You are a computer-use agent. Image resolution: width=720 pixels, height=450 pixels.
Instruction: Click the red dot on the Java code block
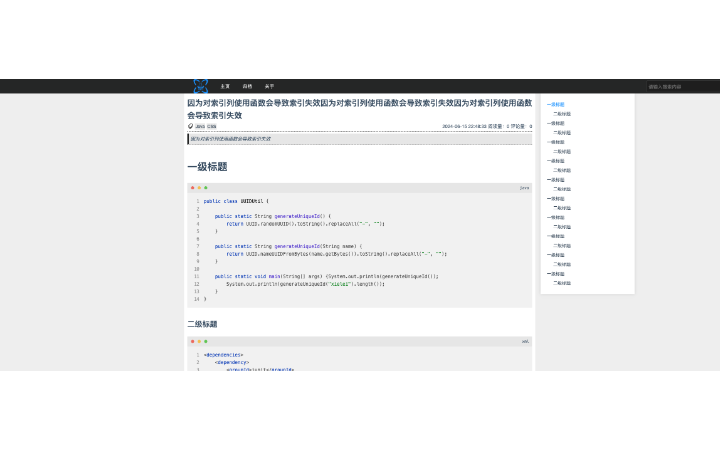(192, 187)
